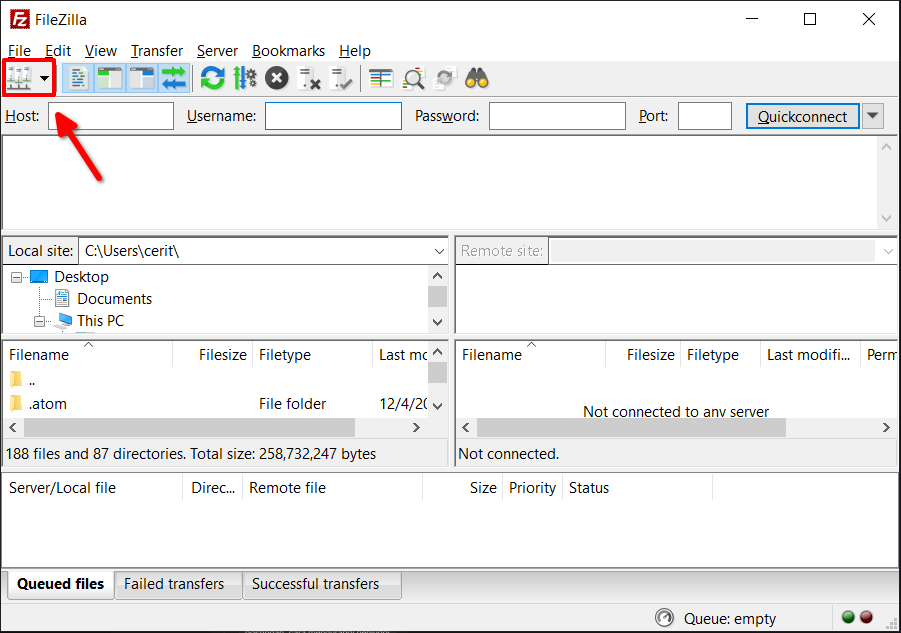
Task: Disconnect from current server
Action: click(x=309, y=78)
